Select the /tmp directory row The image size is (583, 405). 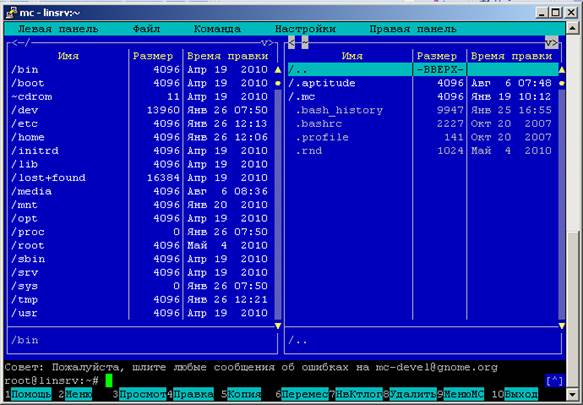click(141, 299)
